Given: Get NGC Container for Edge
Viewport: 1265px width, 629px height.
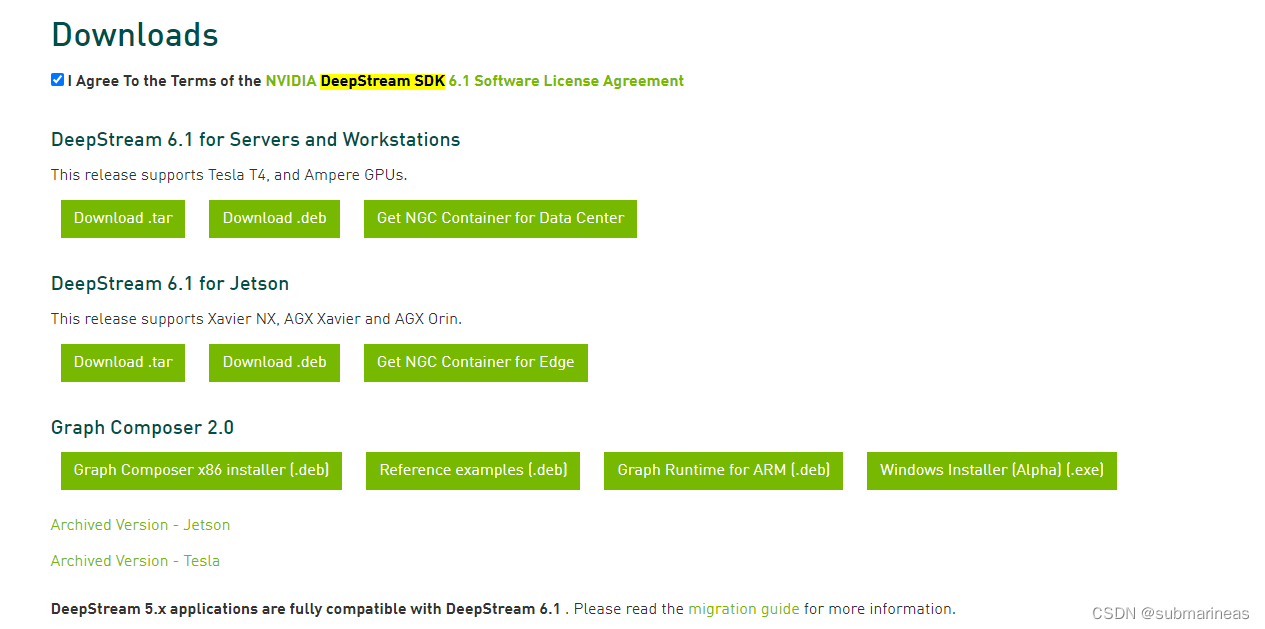Looking at the screenshot, I should 476,362.
